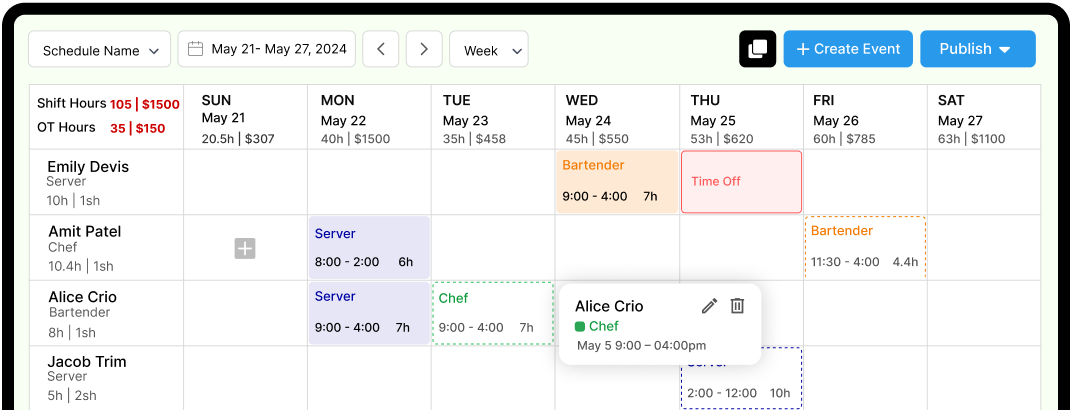The height and width of the screenshot is (410, 1075).
Task: Click the pencil edit icon in popup
Action: click(709, 306)
